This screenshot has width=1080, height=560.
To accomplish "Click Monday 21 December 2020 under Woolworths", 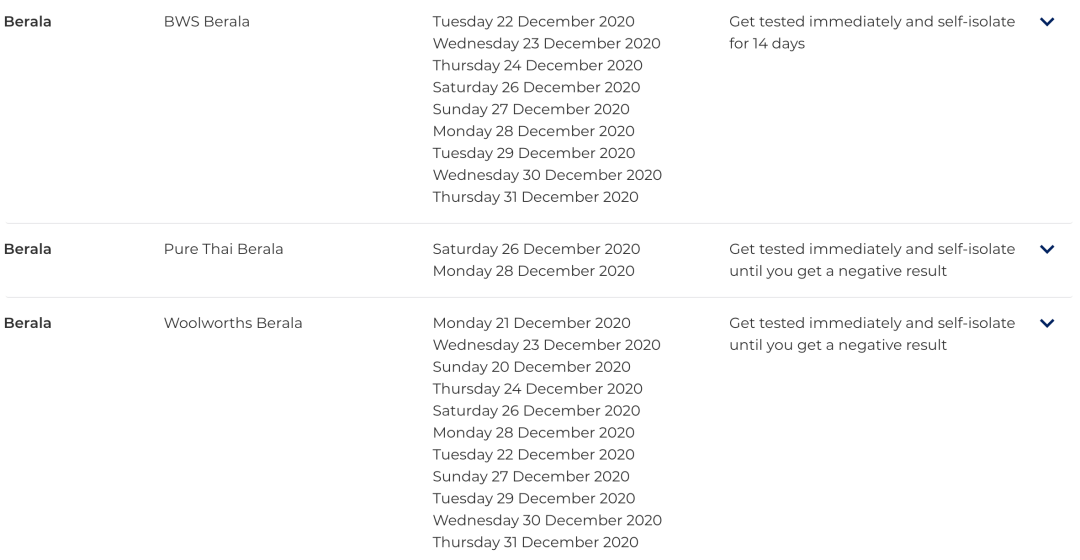I will point(532,323).
